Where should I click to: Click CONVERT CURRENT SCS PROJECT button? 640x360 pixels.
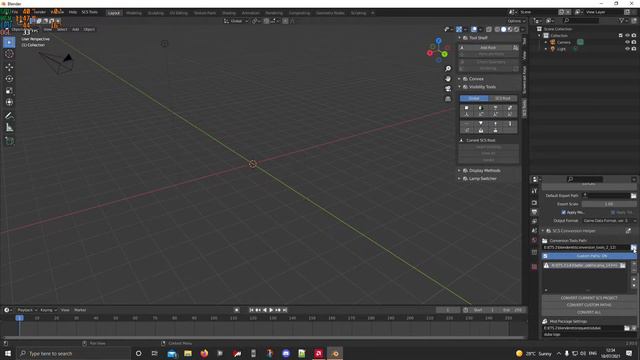(x=589, y=298)
